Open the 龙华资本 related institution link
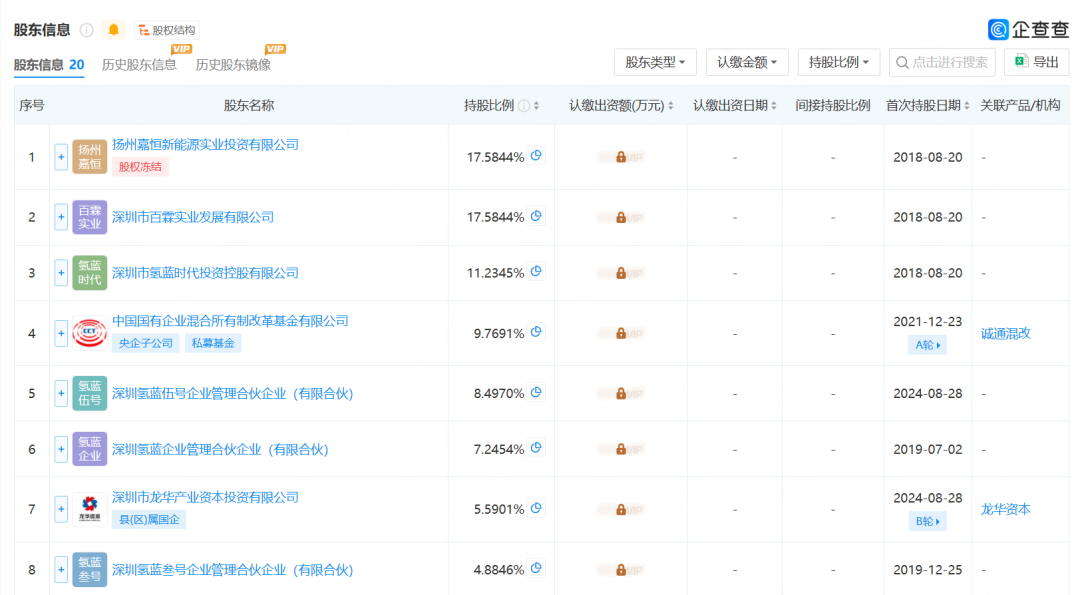 [x=1006, y=510]
